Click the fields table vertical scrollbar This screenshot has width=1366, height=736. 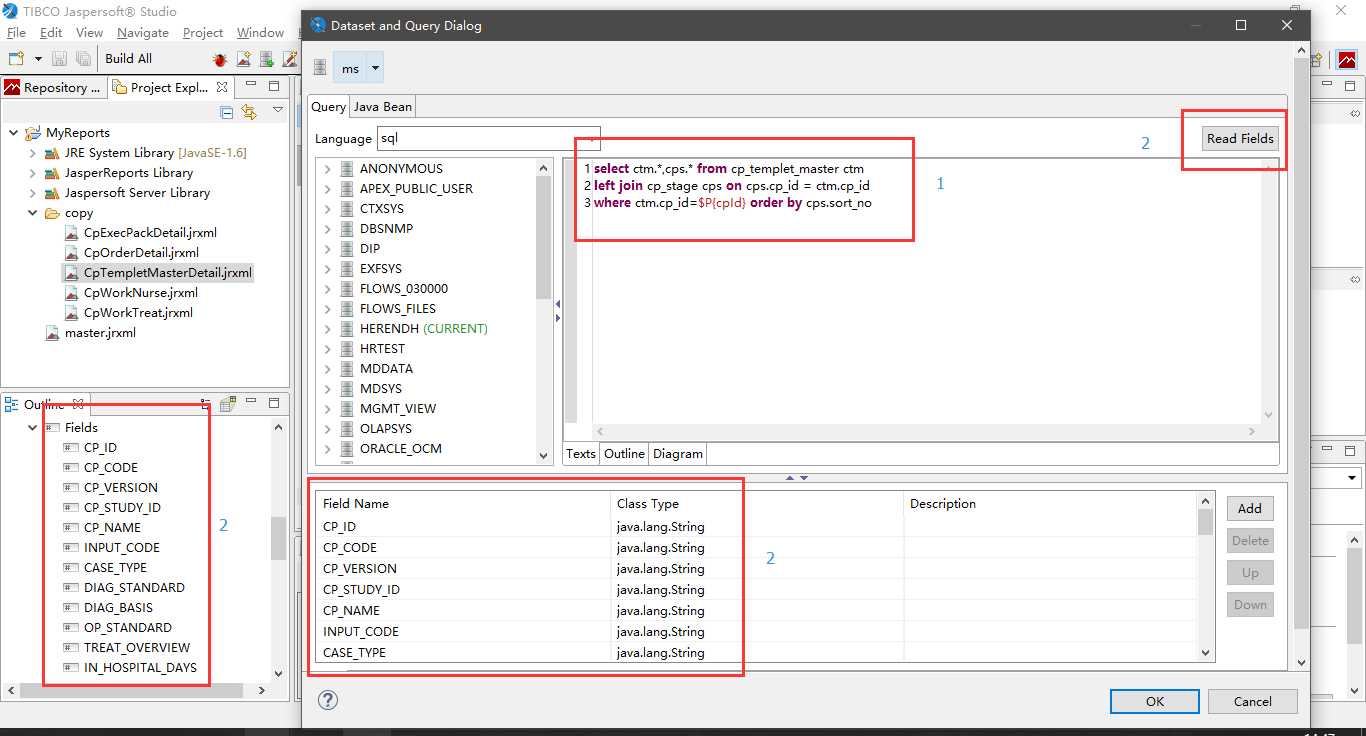point(1205,578)
